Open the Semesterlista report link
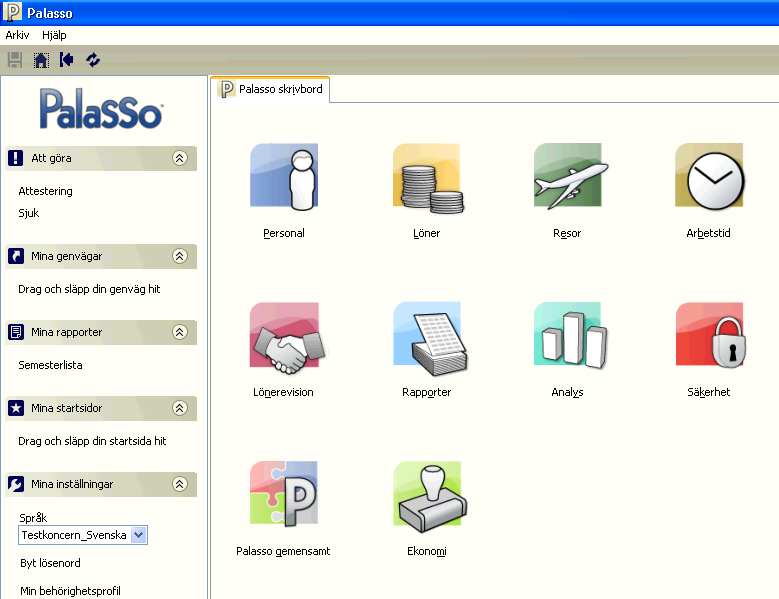Image resolution: width=779 pixels, height=599 pixels. 50,365
